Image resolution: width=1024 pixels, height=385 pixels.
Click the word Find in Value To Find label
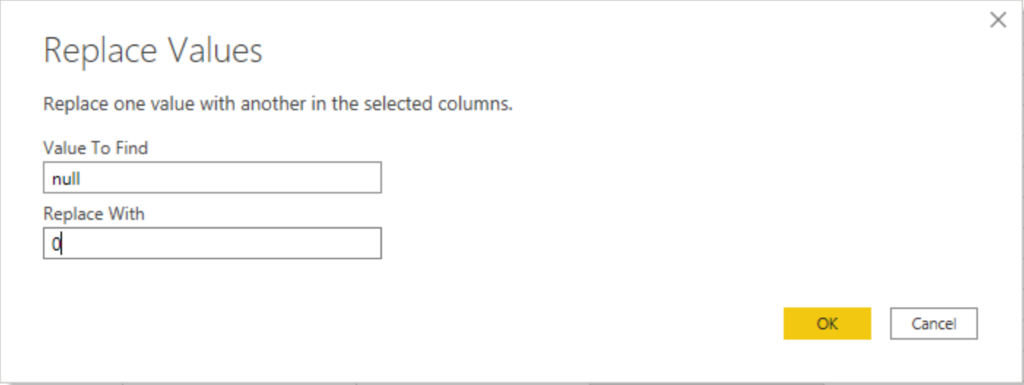pyautogui.click(x=133, y=147)
